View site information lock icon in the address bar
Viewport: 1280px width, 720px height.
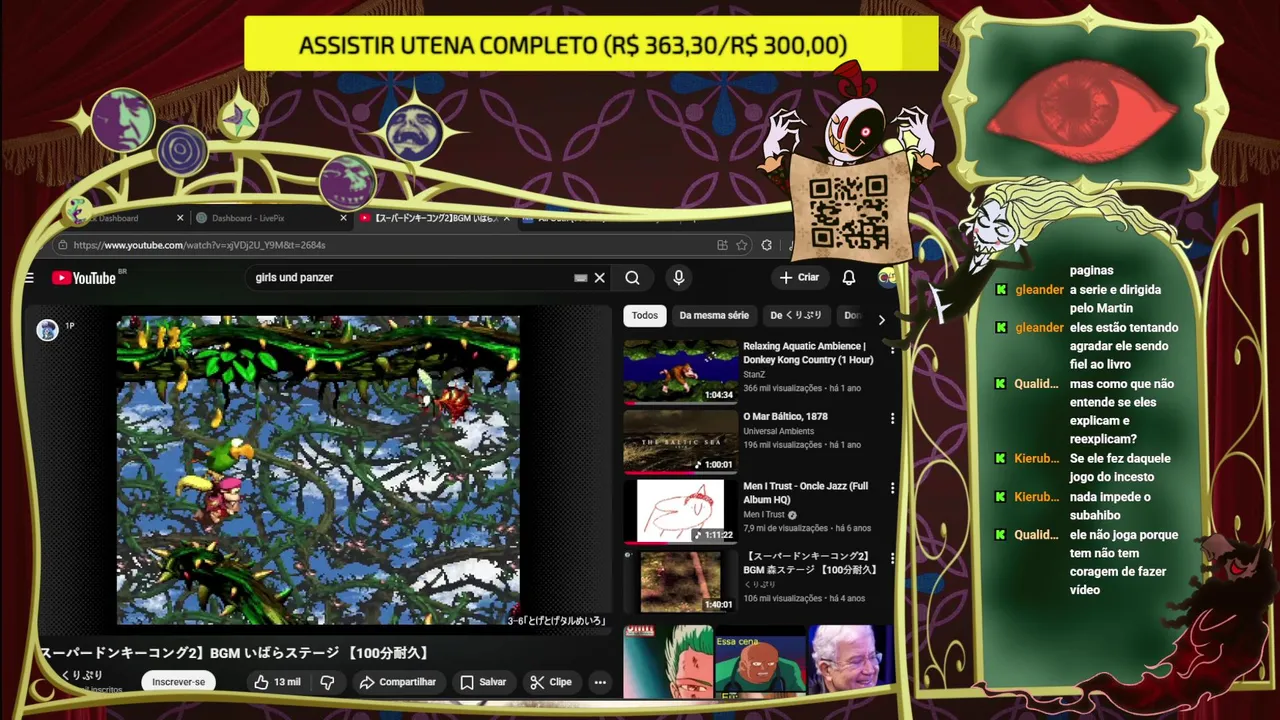[62, 245]
